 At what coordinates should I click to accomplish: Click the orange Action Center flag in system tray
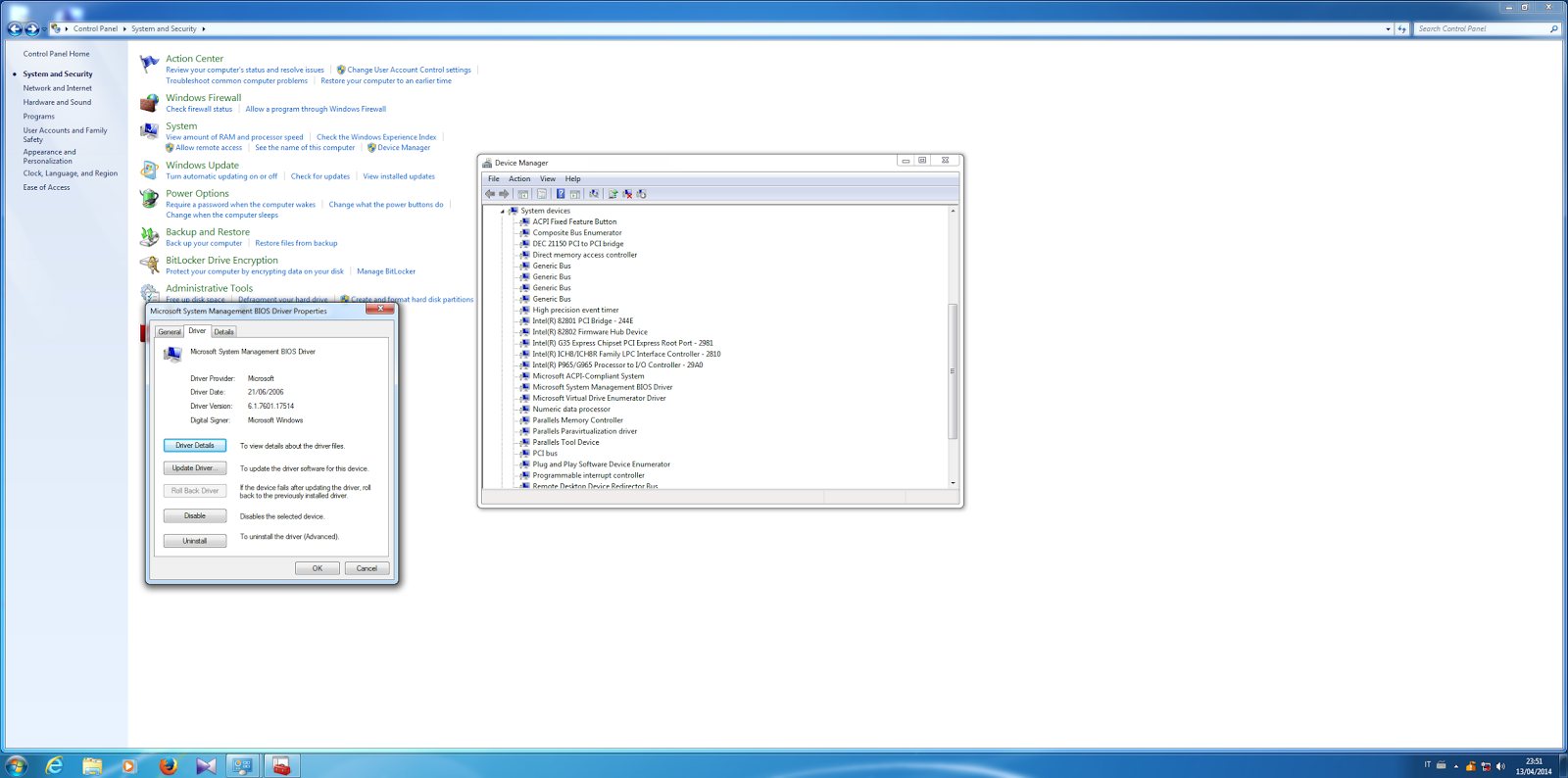tap(1471, 766)
